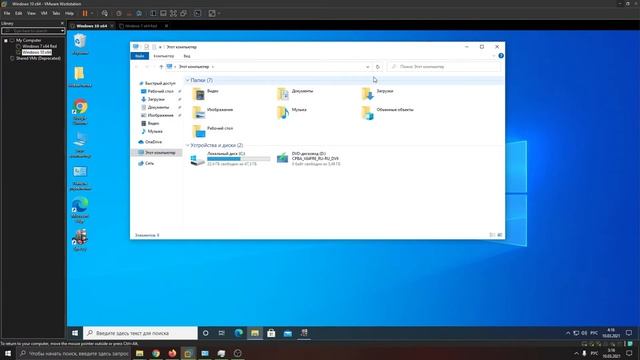This screenshot has width=640, height=360.
Task: Open the VMware Help menu
Action: pos(69,13)
